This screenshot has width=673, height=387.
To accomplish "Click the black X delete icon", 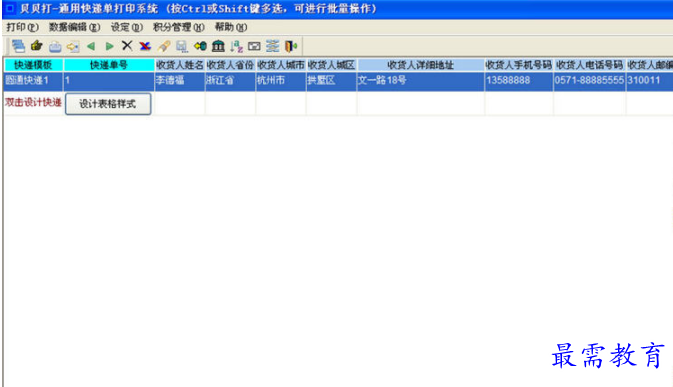I will point(127,45).
